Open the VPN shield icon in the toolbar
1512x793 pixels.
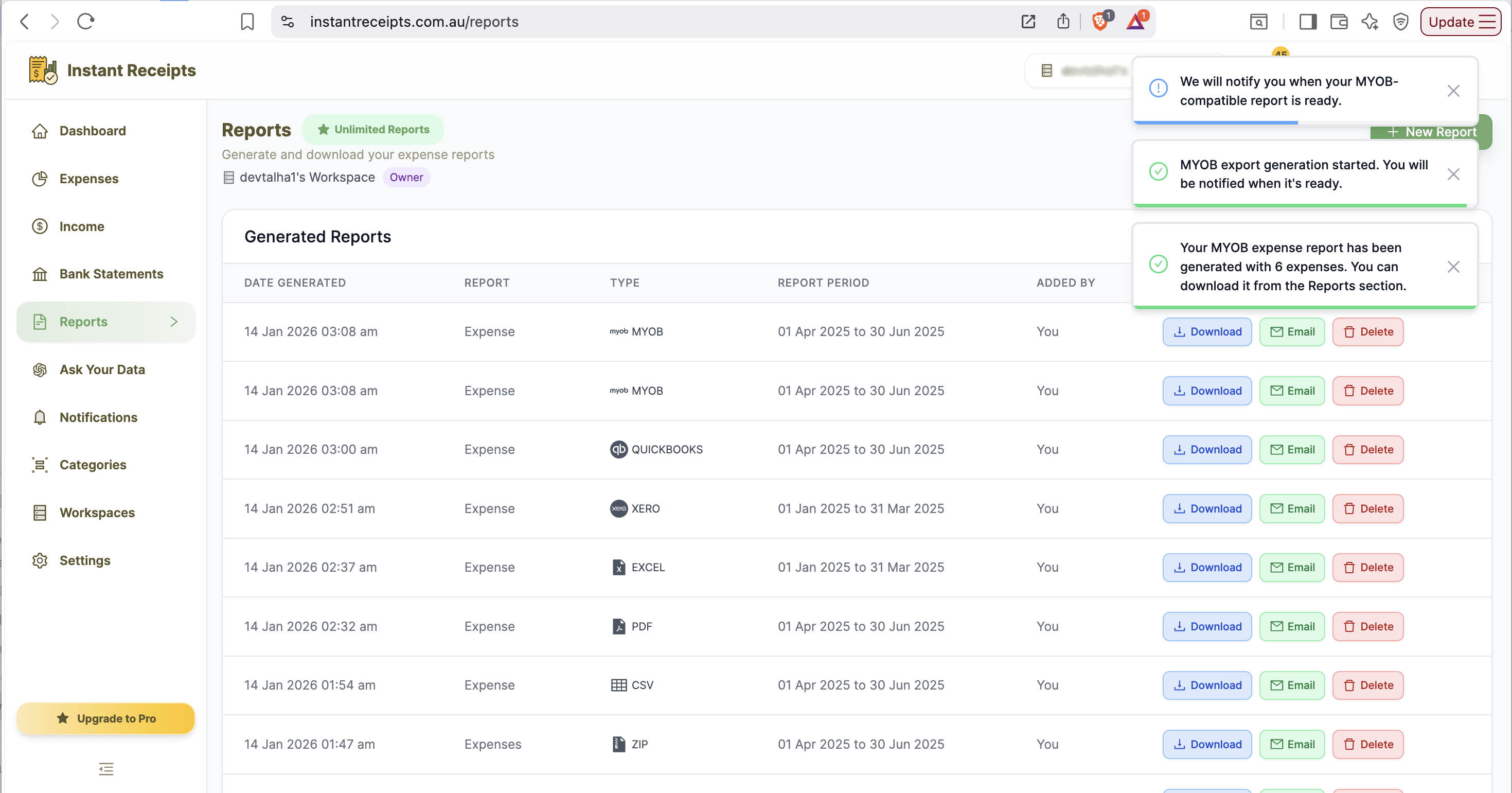[1400, 22]
